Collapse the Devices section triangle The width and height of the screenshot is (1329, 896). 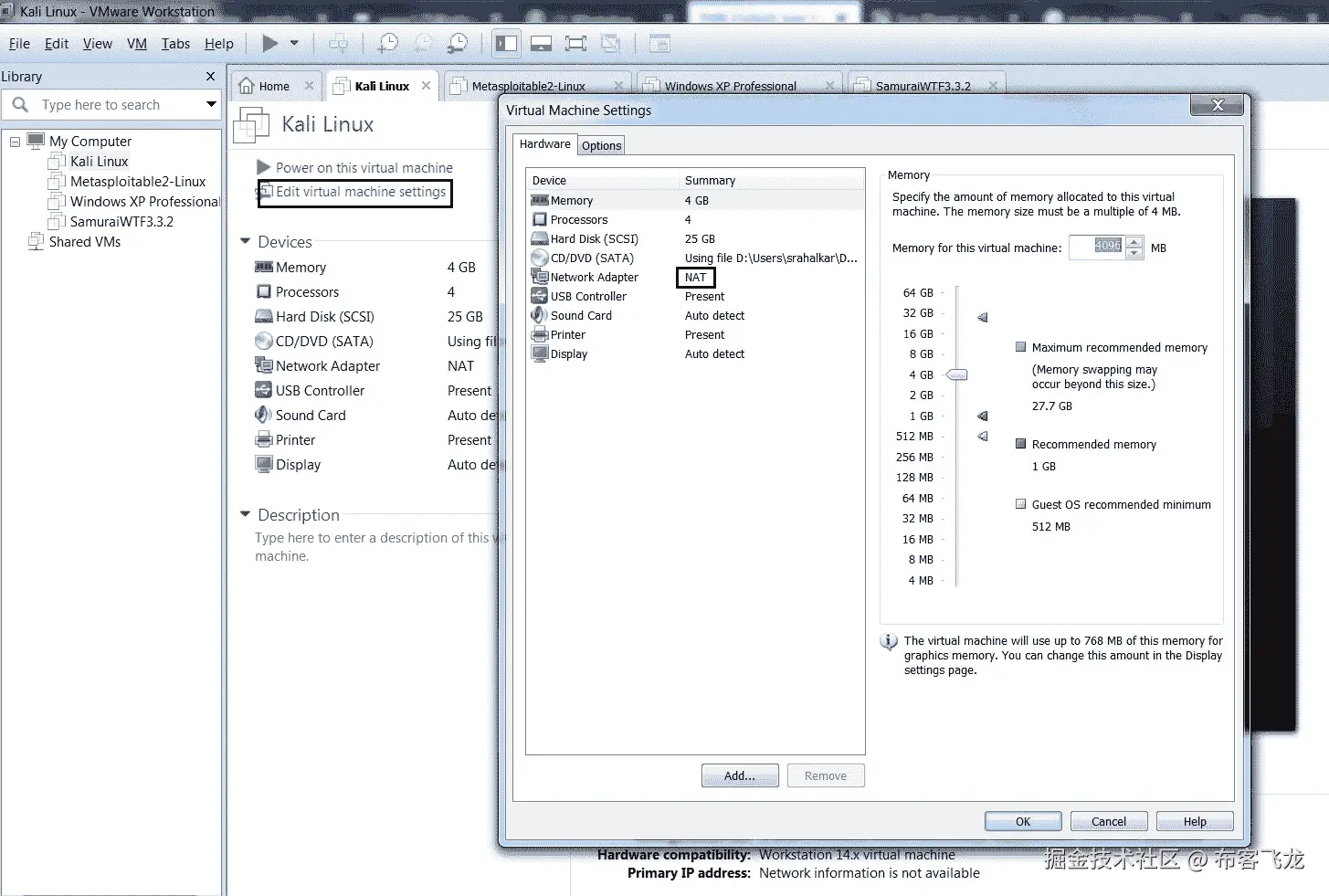pyautogui.click(x=245, y=241)
